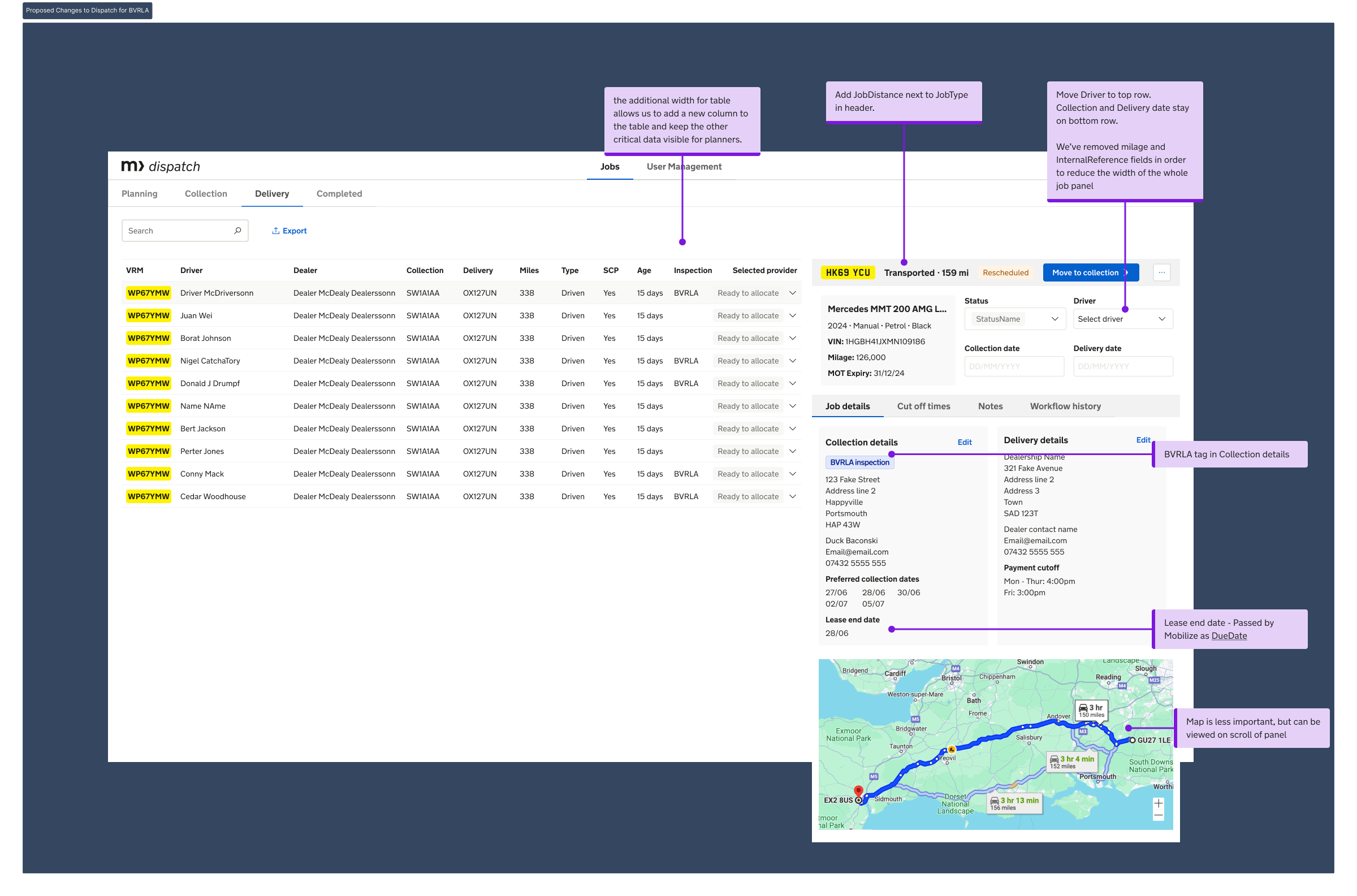Screen dimensions: 1357x896
Task: Click the Age column header
Action: click(644, 270)
